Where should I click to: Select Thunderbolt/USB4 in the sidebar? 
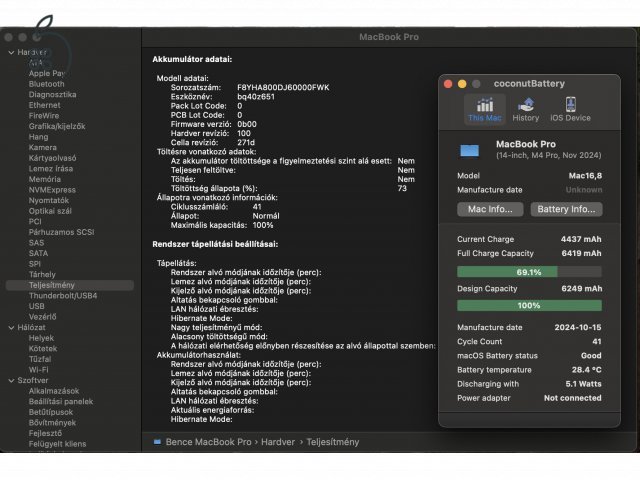63,296
